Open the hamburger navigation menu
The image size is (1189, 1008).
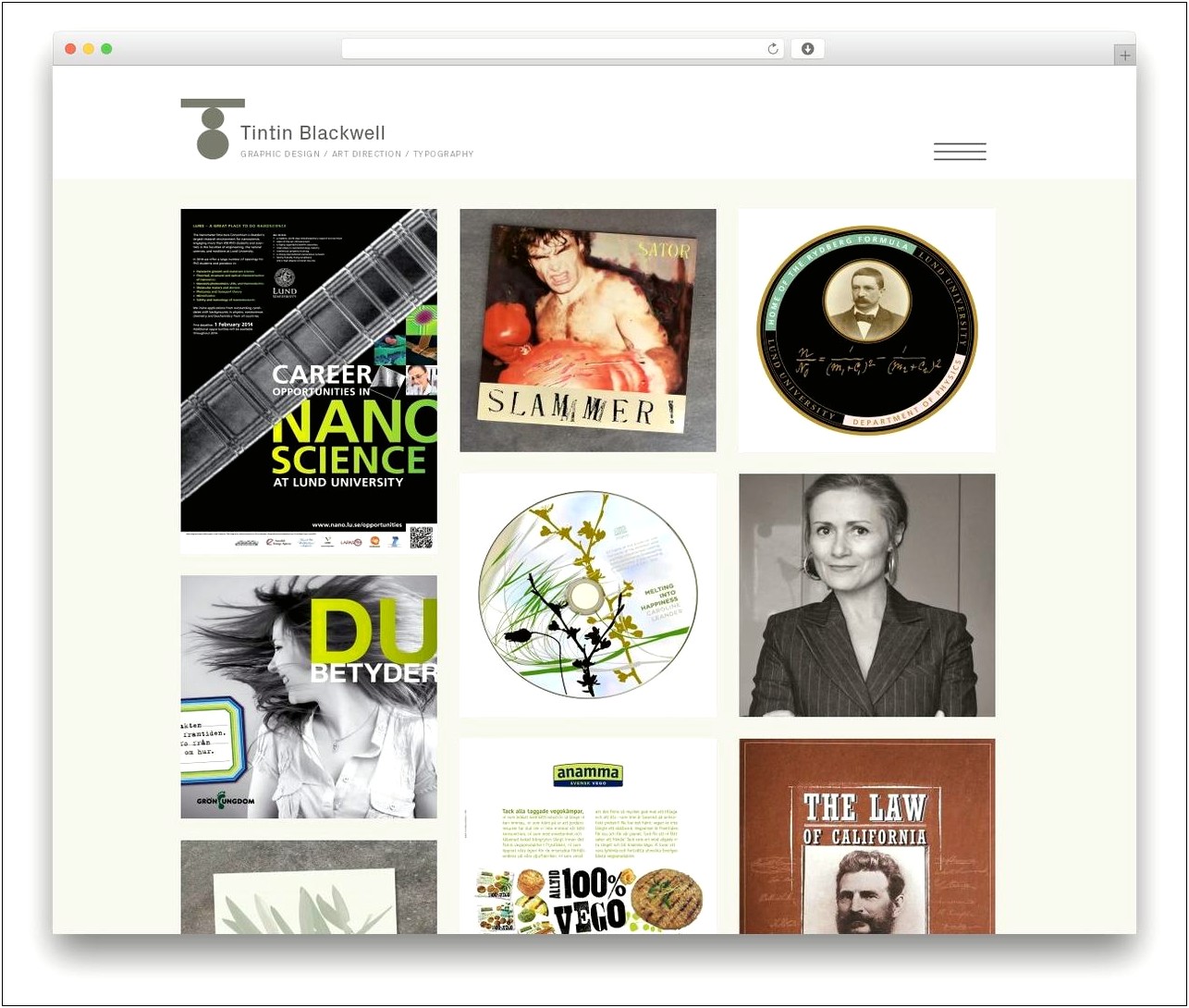[960, 152]
